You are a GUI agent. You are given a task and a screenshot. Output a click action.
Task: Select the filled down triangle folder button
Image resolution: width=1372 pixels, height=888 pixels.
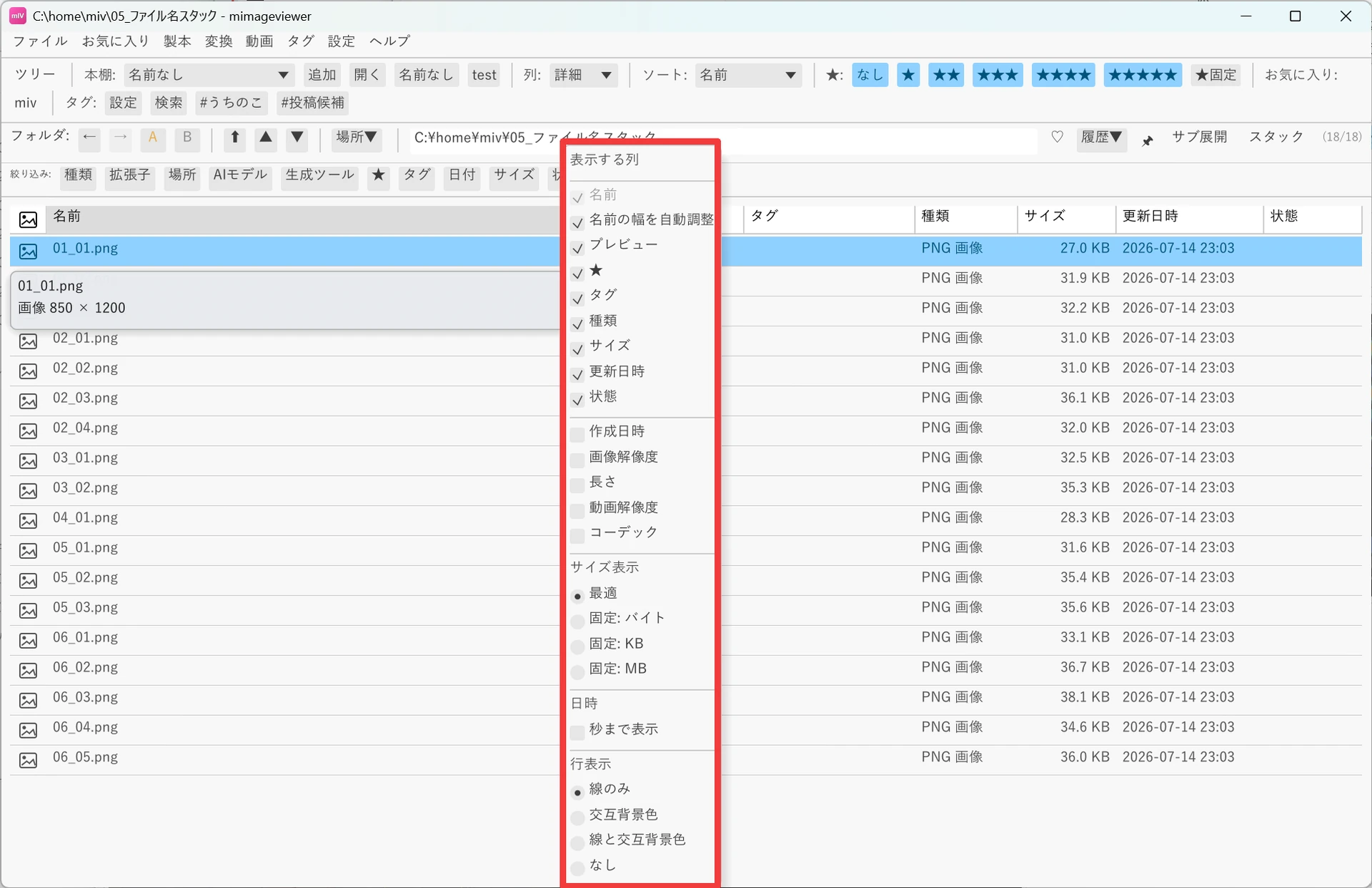click(297, 138)
